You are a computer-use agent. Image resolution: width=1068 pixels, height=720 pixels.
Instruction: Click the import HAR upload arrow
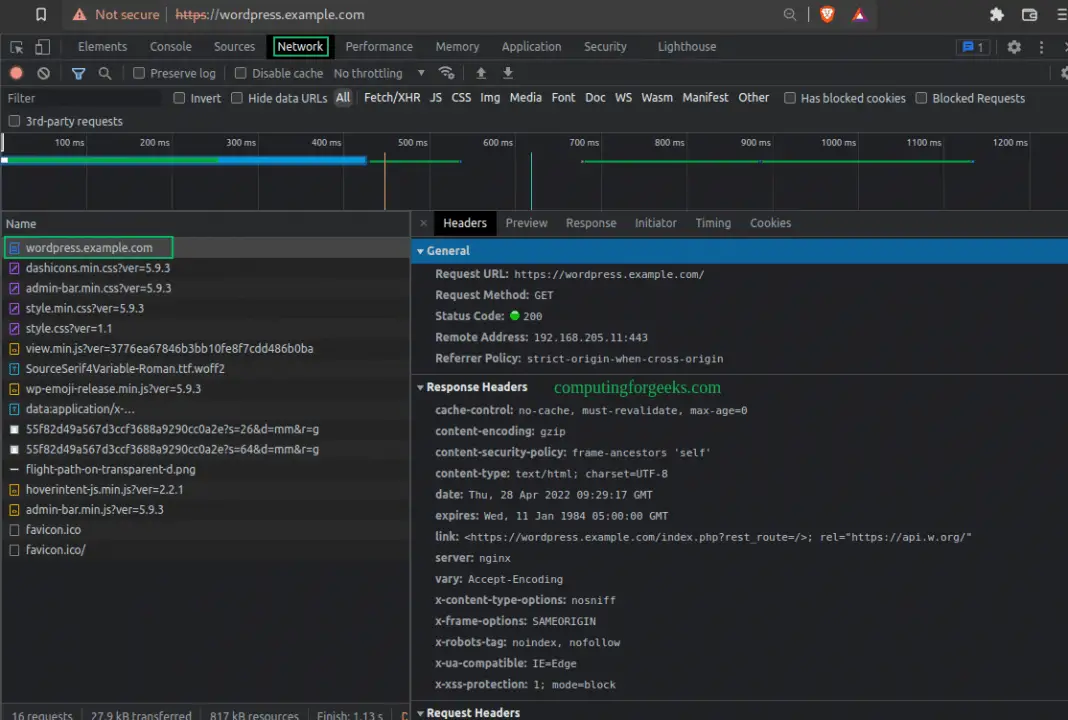[481, 73]
